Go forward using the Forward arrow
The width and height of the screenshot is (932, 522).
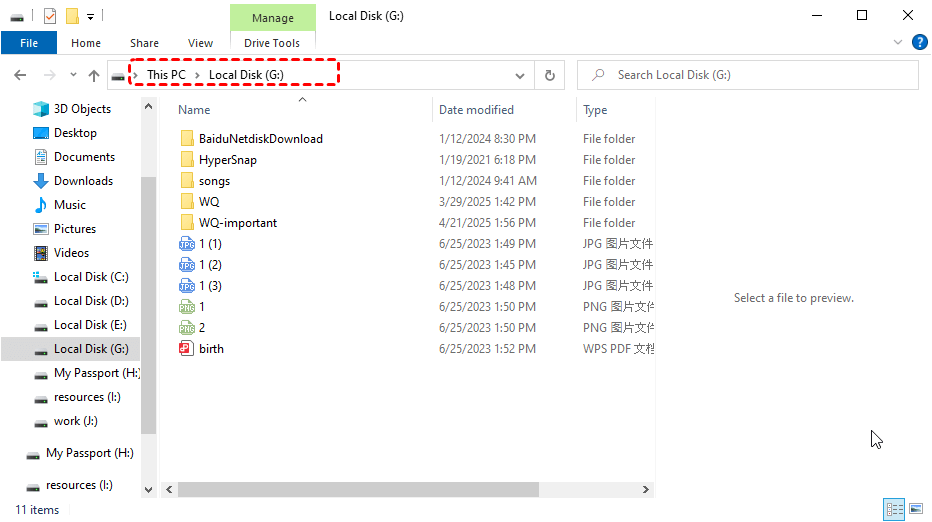coord(50,75)
